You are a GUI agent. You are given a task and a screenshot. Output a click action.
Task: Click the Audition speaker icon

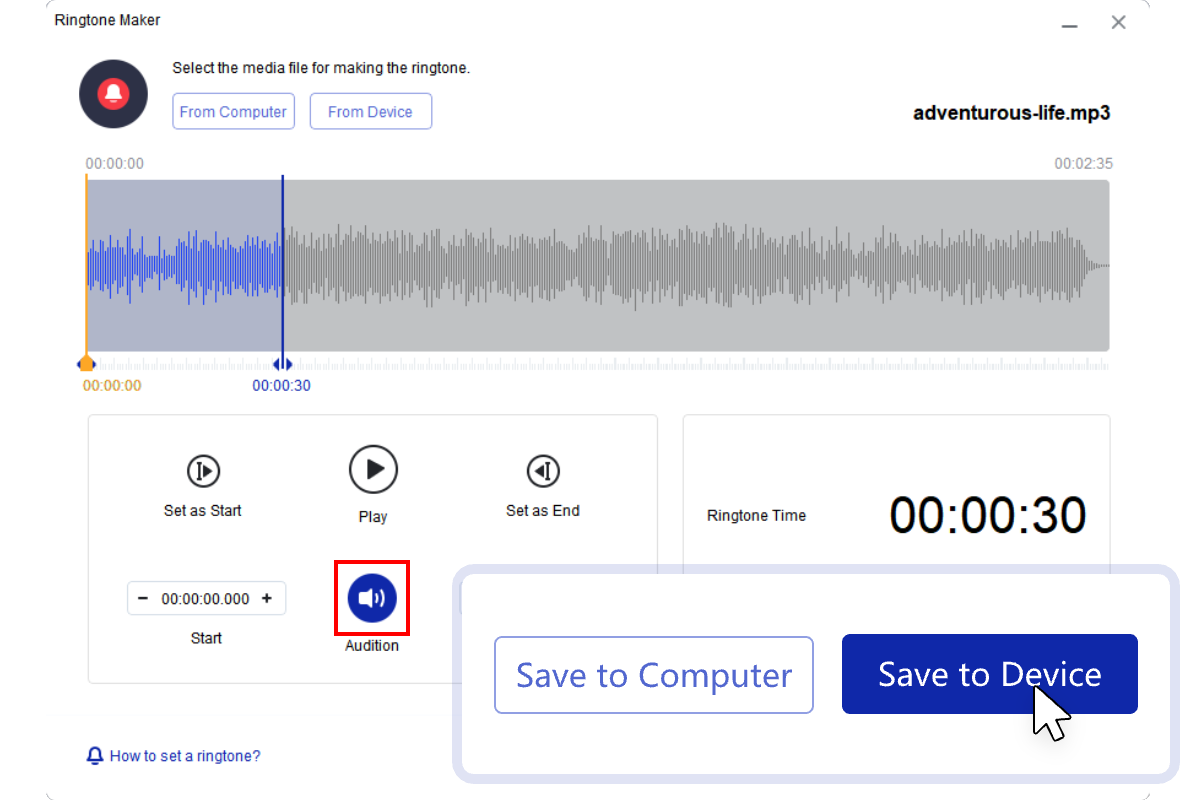372,598
